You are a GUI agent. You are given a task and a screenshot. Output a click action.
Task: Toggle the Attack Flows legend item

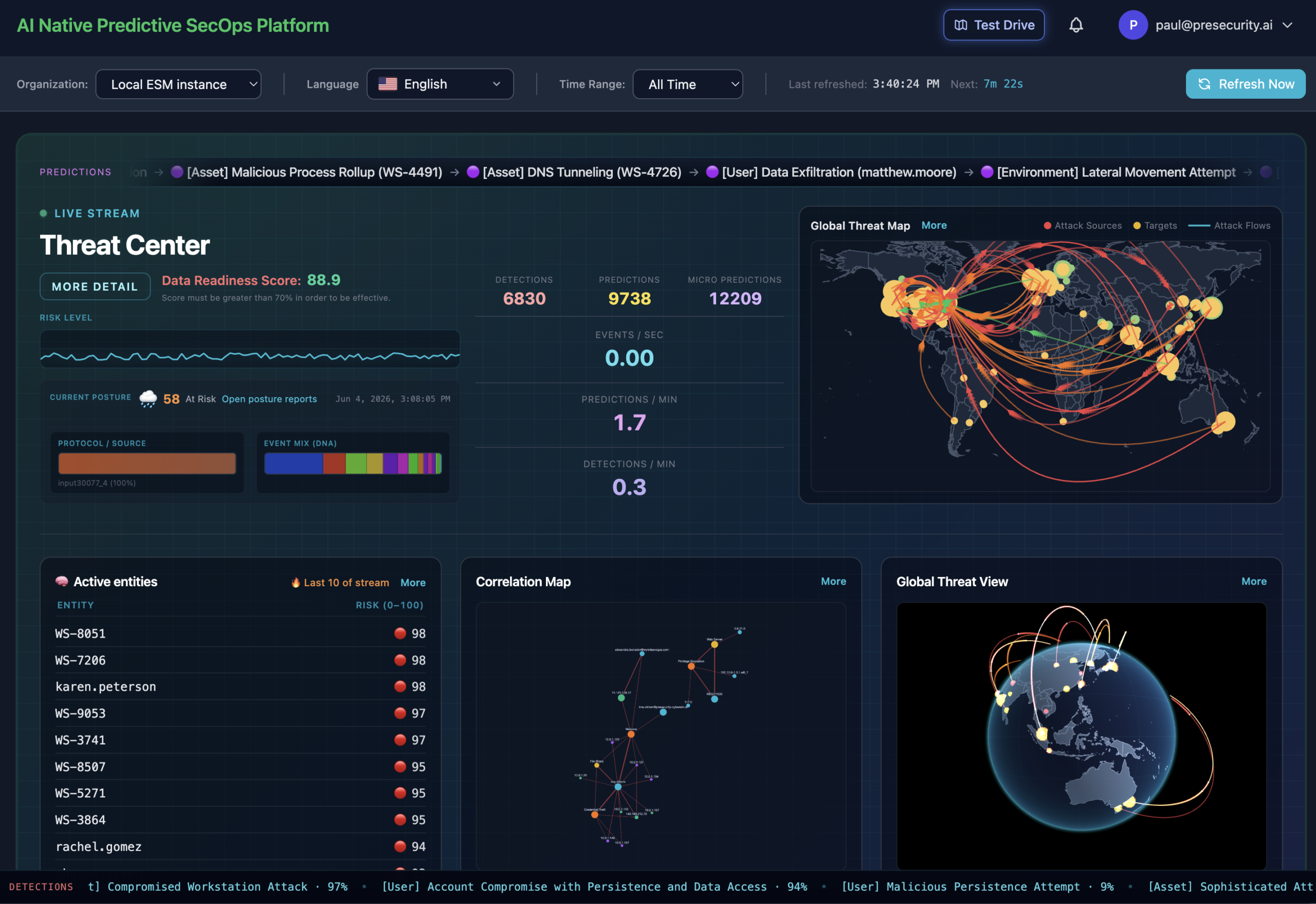coord(1229,225)
